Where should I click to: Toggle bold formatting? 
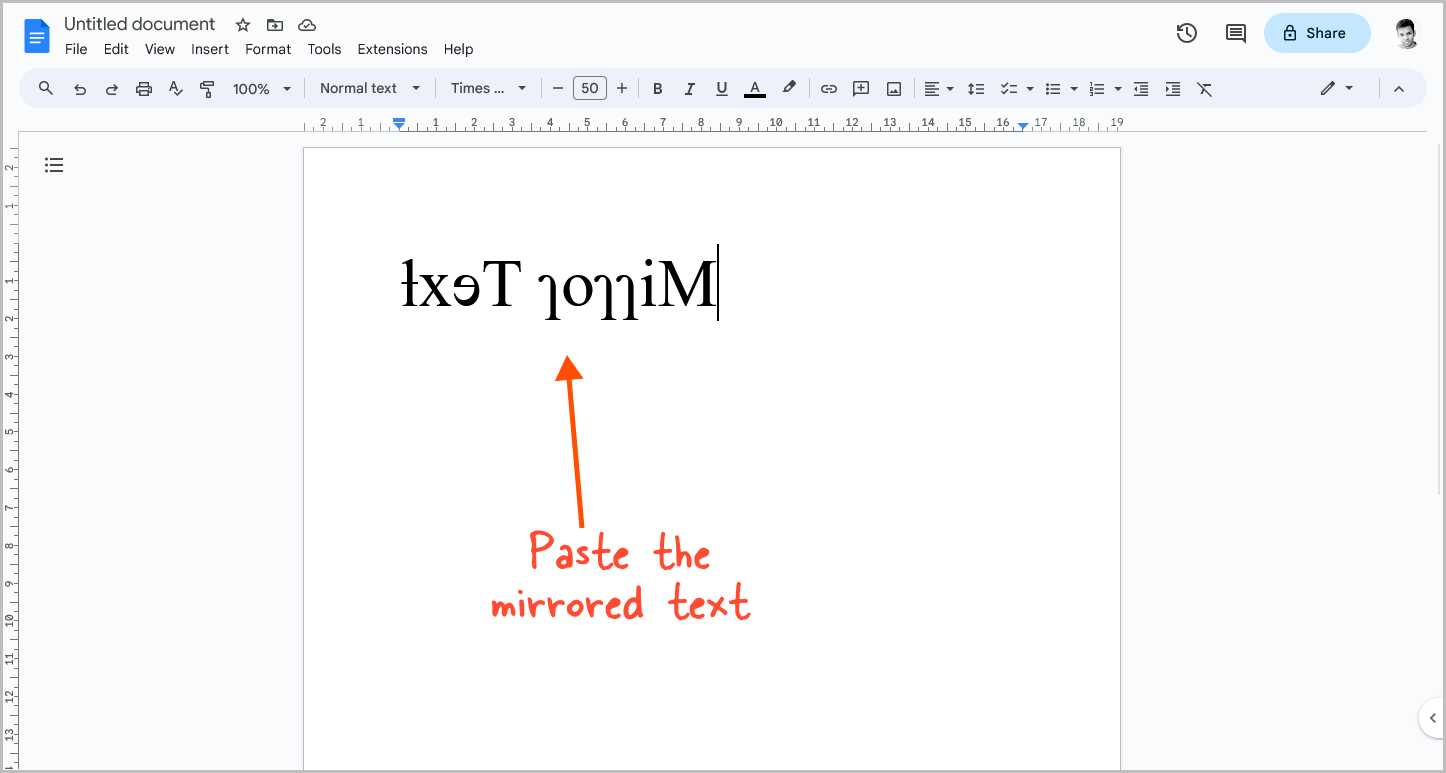coord(657,88)
